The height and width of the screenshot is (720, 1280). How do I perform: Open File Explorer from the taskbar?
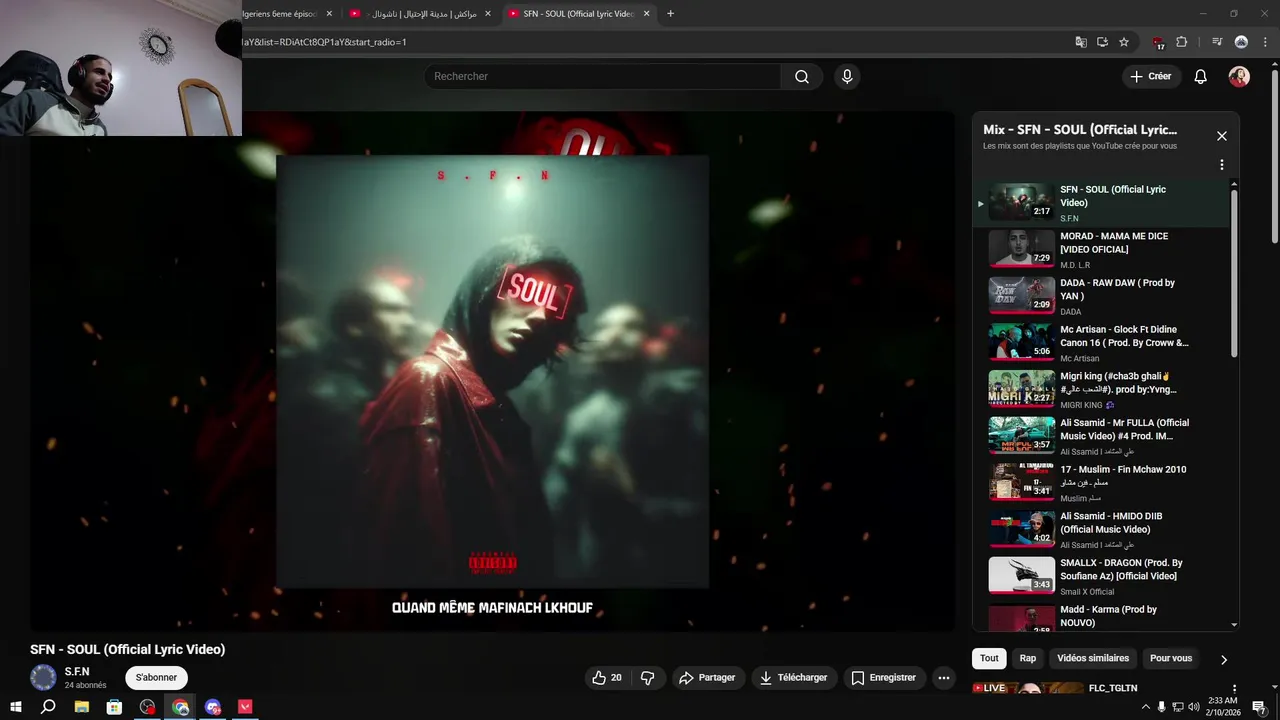[82, 707]
